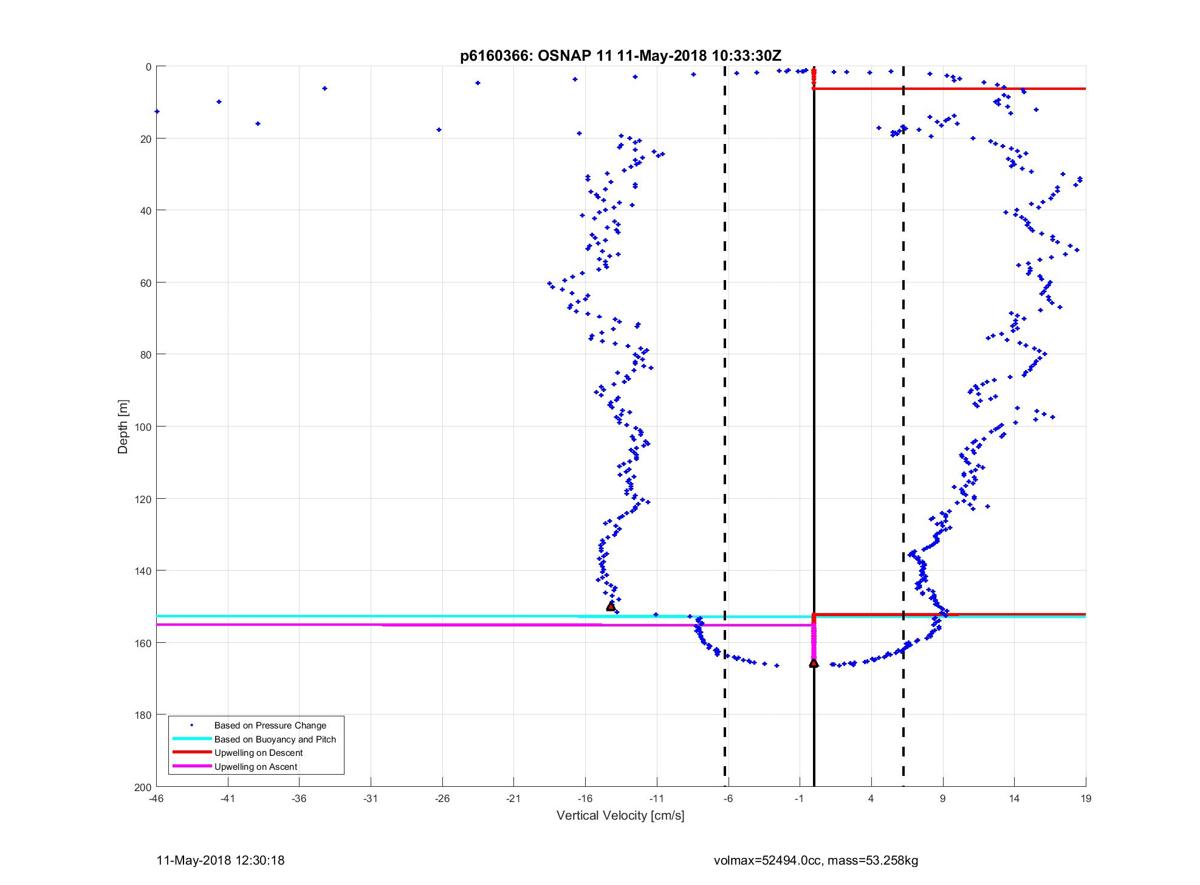Click the x-axis tick label '4'
The height and width of the screenshot is (885, 1200).
coord(871,798)
